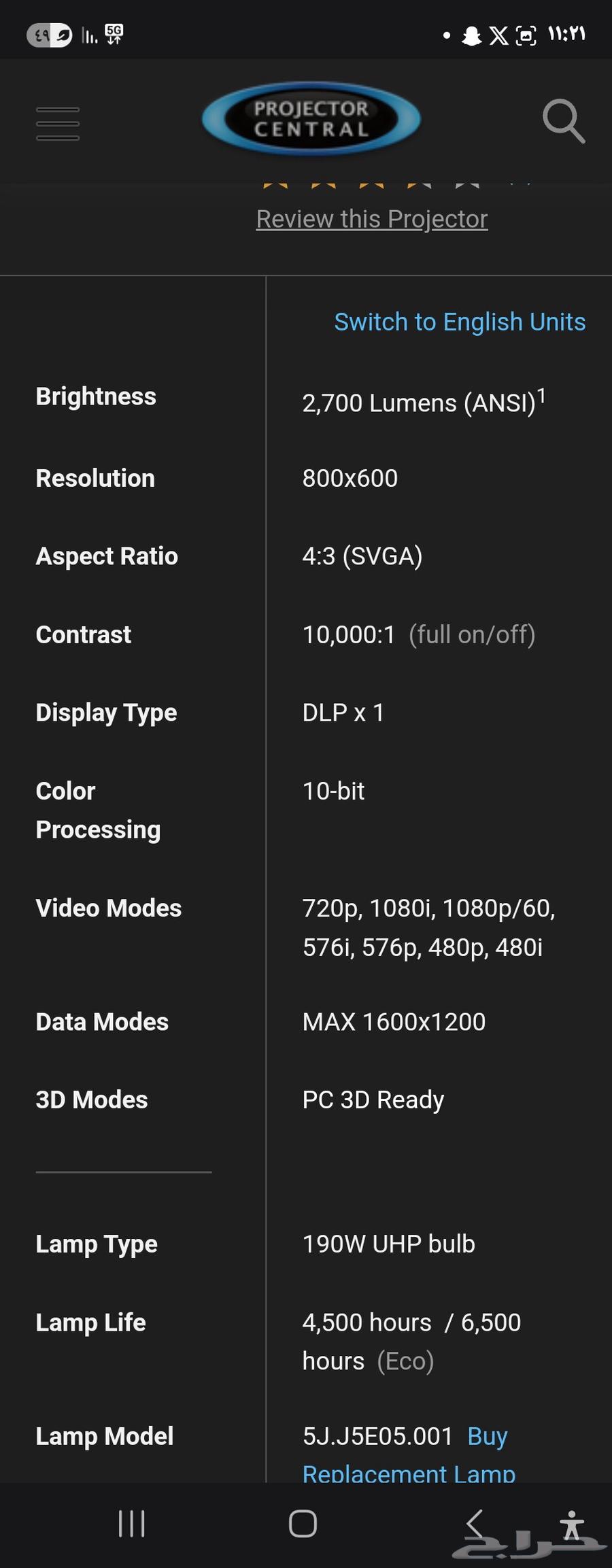Tap the status bar clock
The width and height of the screenshot is (612, 1568).
click(566, 34)
